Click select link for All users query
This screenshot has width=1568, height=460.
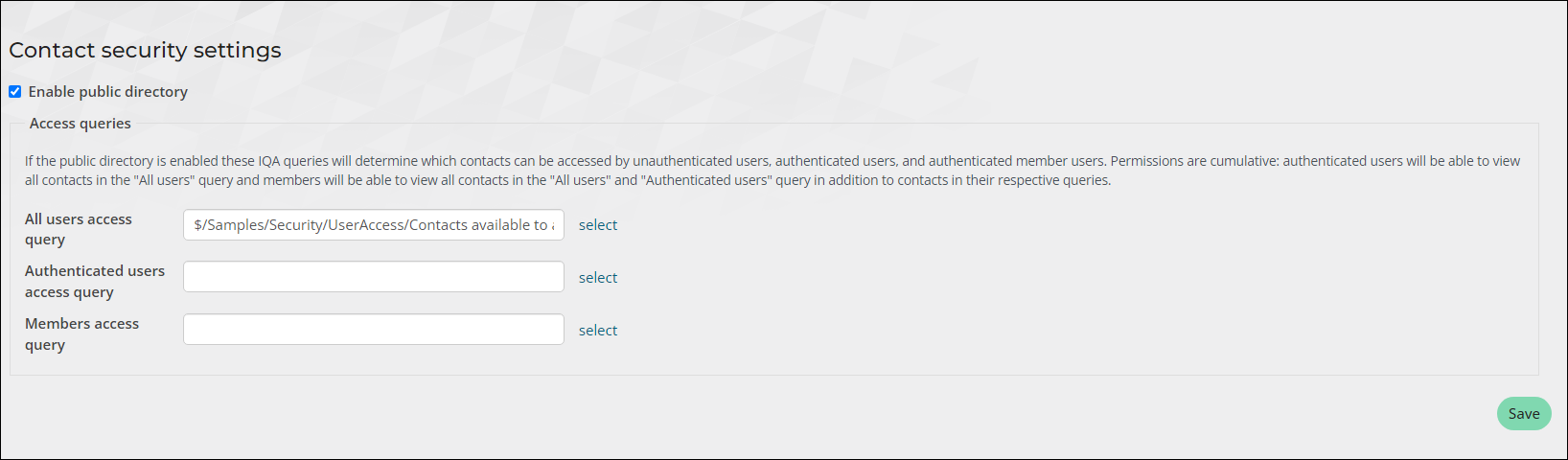pyautogui.click(x=598, y=224)
